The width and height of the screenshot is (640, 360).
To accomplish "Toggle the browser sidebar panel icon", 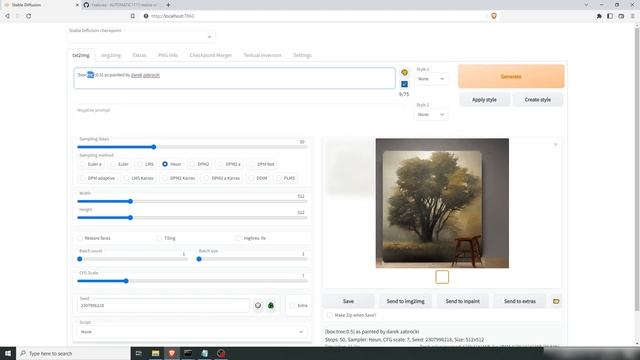I will pos(610,16).
